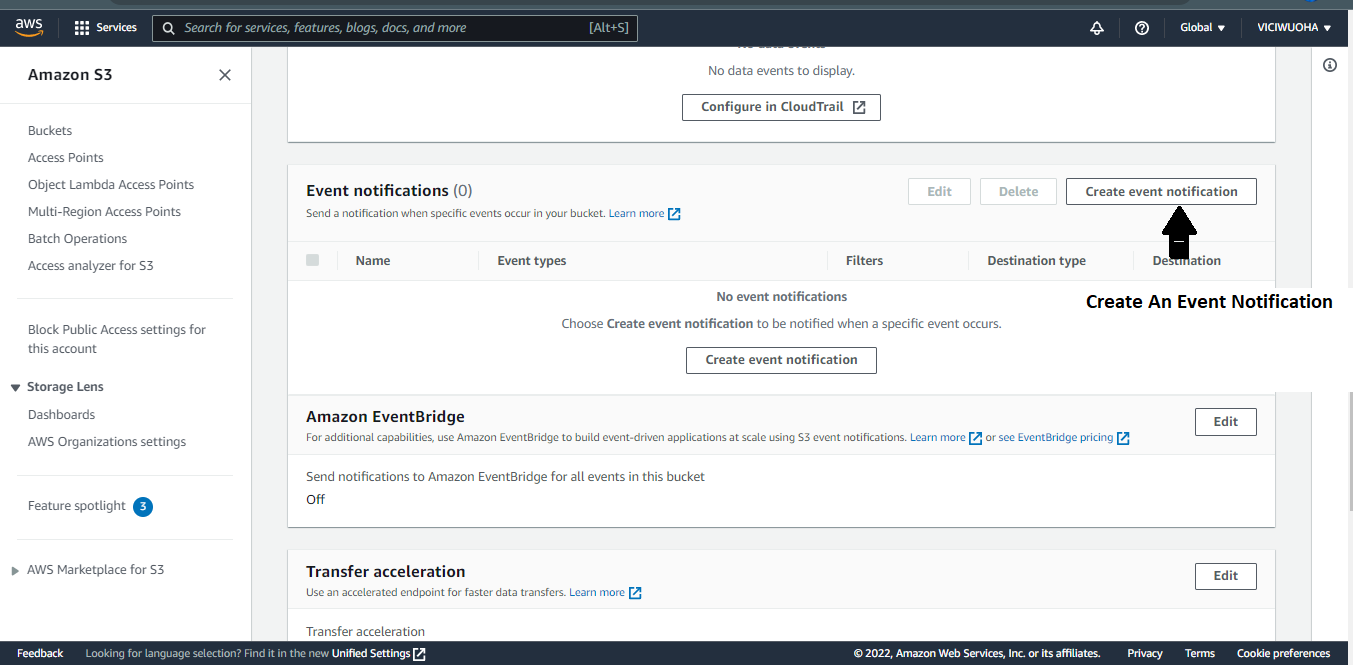
Task: Click external link icon next to EventBridge pricing
Action: click(1123, 438)
